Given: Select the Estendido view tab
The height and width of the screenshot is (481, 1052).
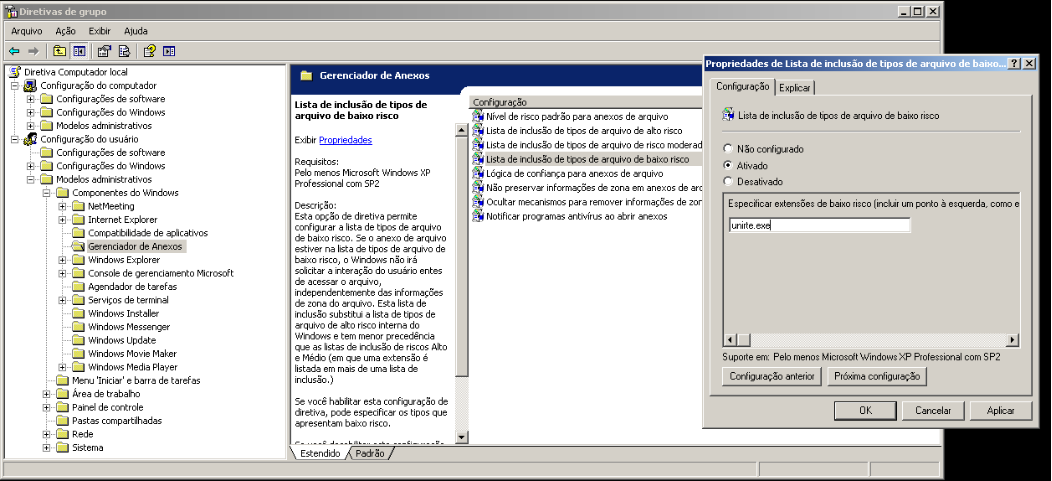Looking at the screenshot, I should [x=320, y=453].
